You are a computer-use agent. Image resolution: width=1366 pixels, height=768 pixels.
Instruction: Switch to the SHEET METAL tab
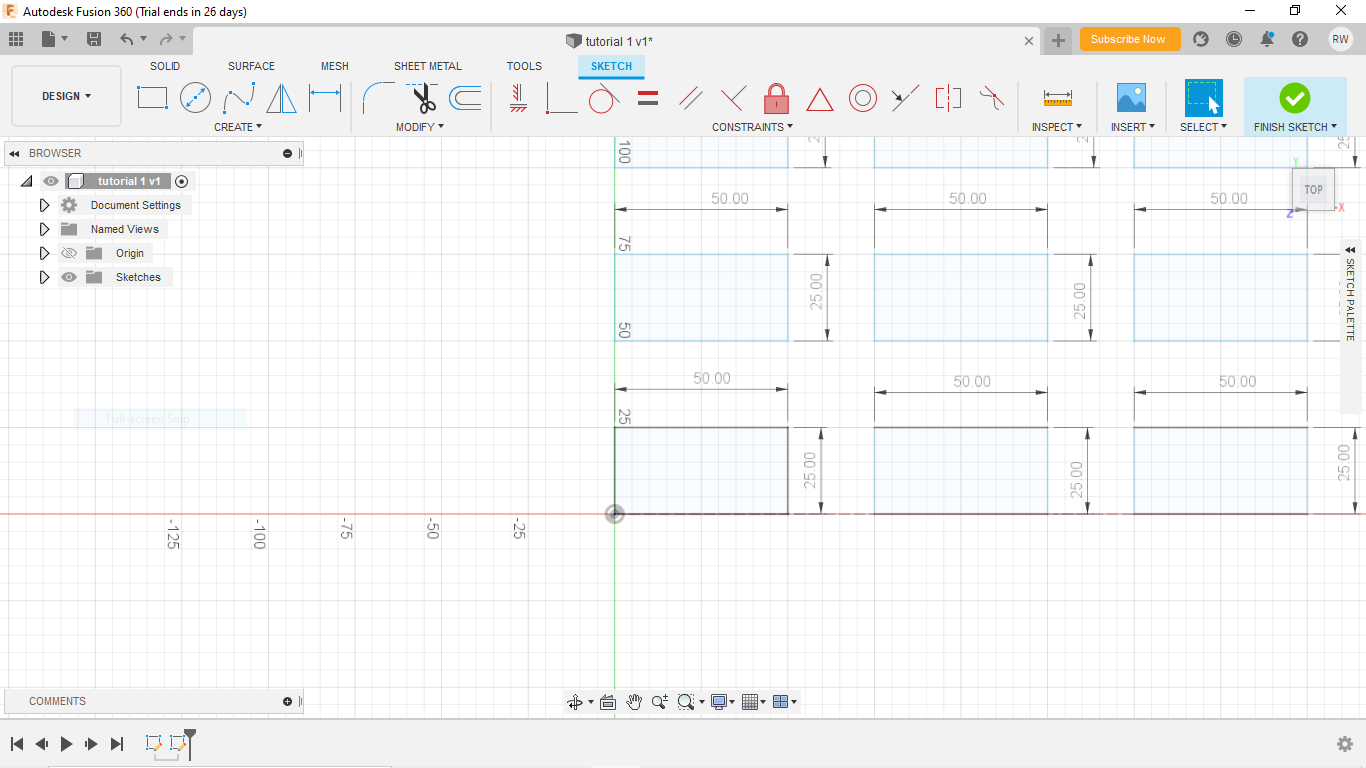point(427,66)
